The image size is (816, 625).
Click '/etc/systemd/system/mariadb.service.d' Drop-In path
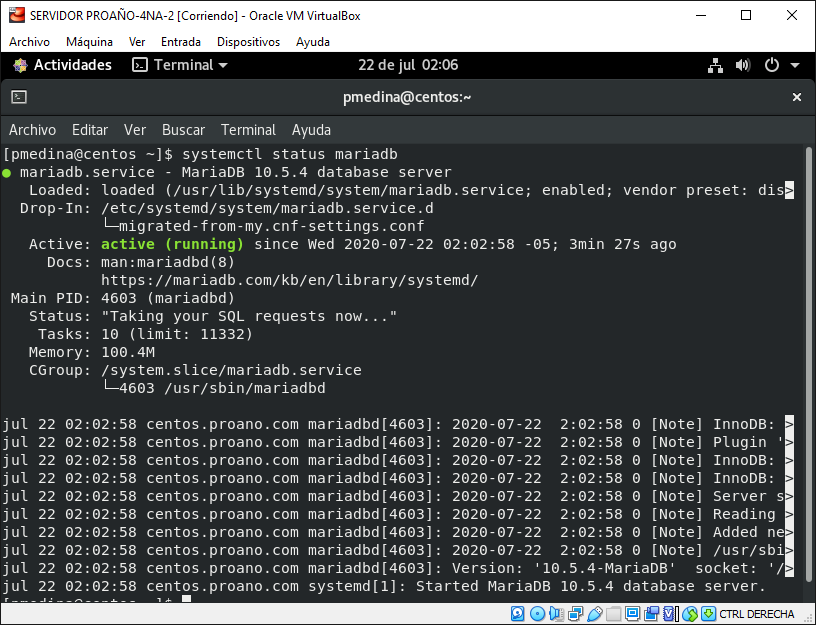[x=267, y=208]
